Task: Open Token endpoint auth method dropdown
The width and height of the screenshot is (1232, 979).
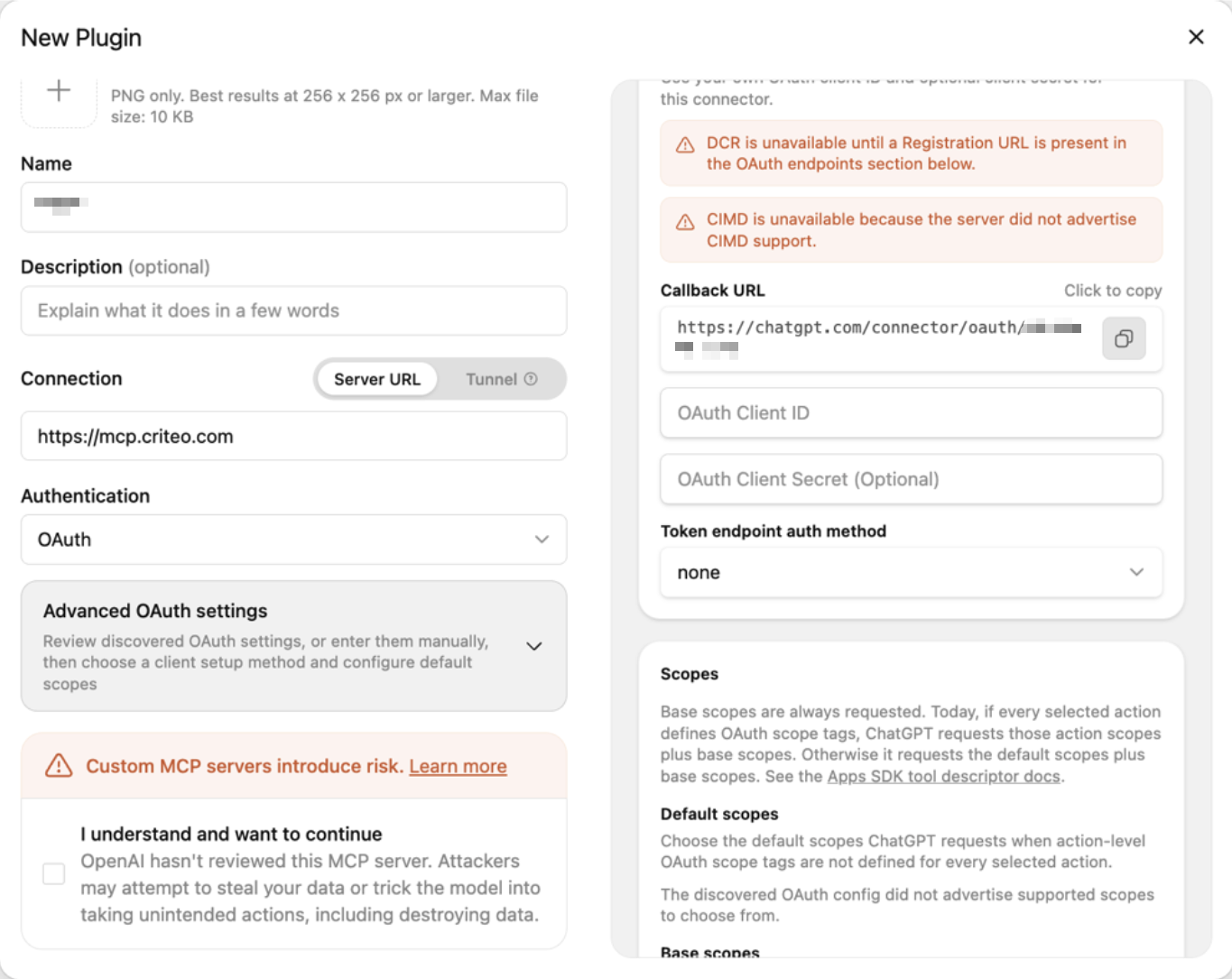Action: point(912,572)
